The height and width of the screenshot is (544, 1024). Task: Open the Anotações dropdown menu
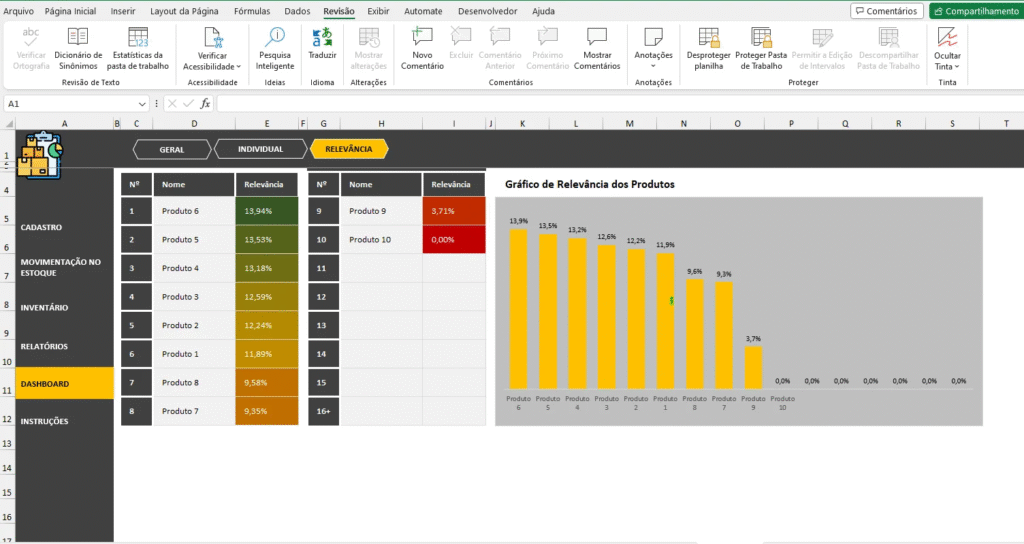(653, 66)
